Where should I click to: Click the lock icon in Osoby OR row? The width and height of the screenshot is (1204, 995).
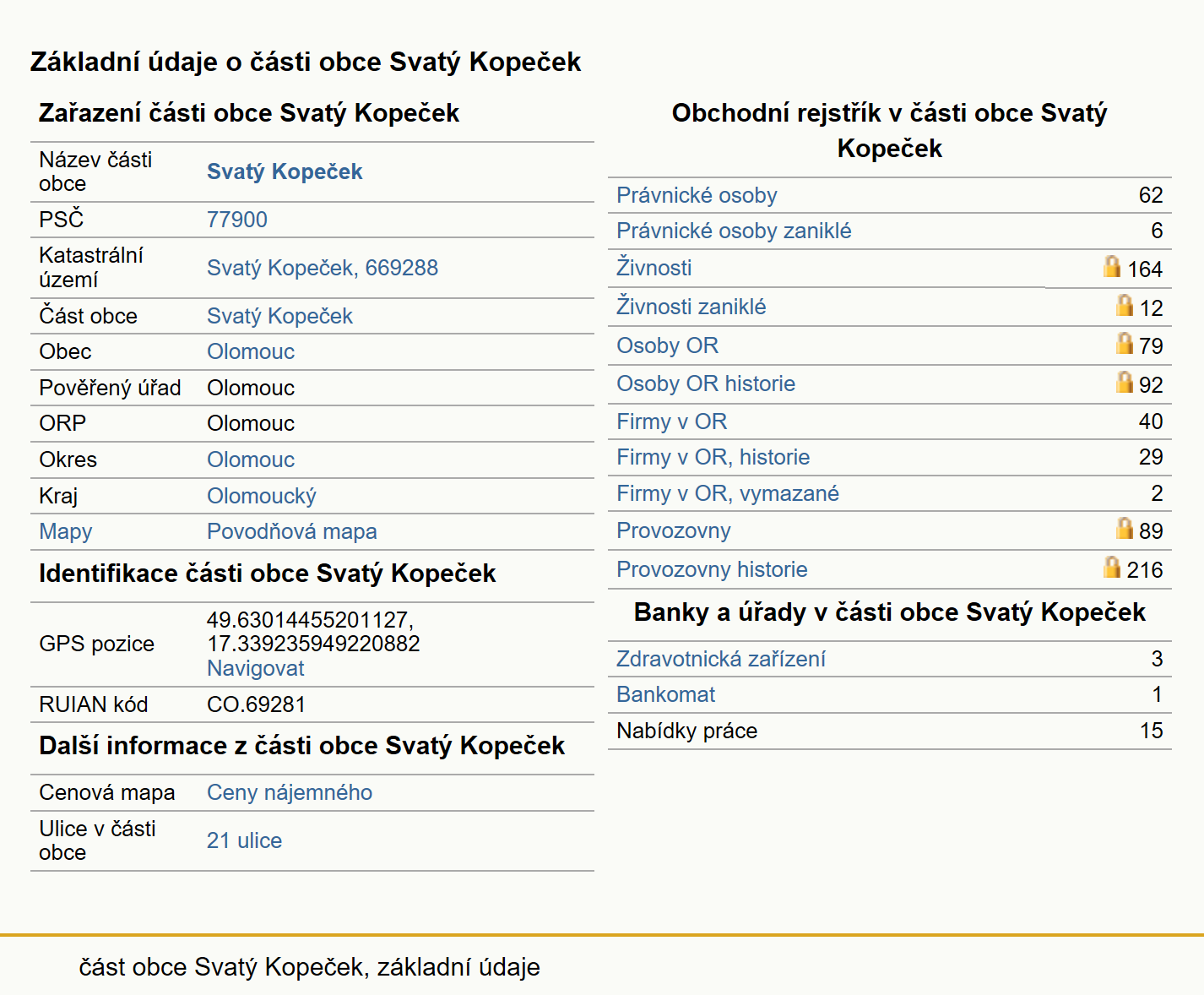pos(1124,343)
